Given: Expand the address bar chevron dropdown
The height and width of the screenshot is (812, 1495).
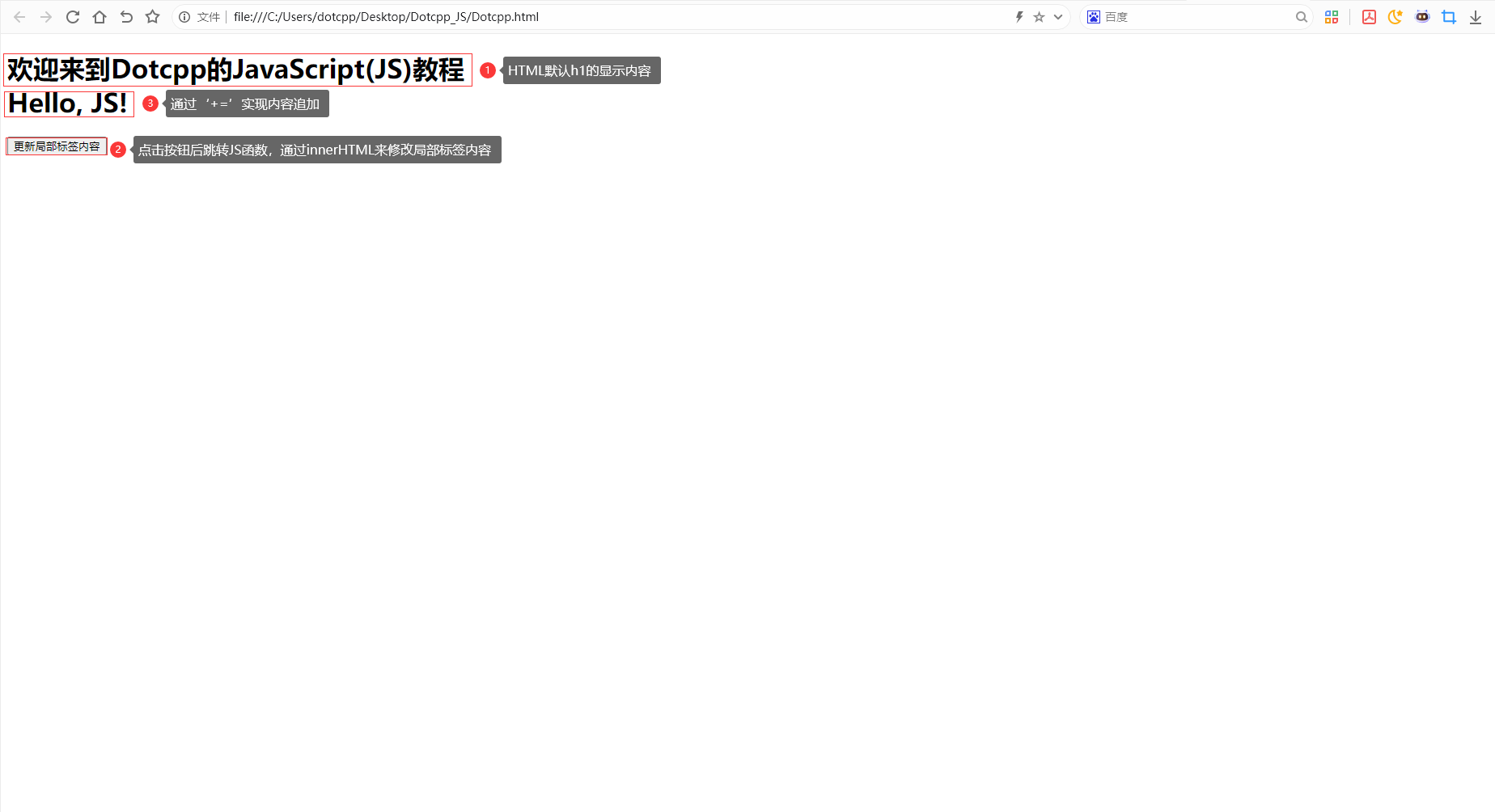Looking at the screenshot, I should pos(1057,16).
